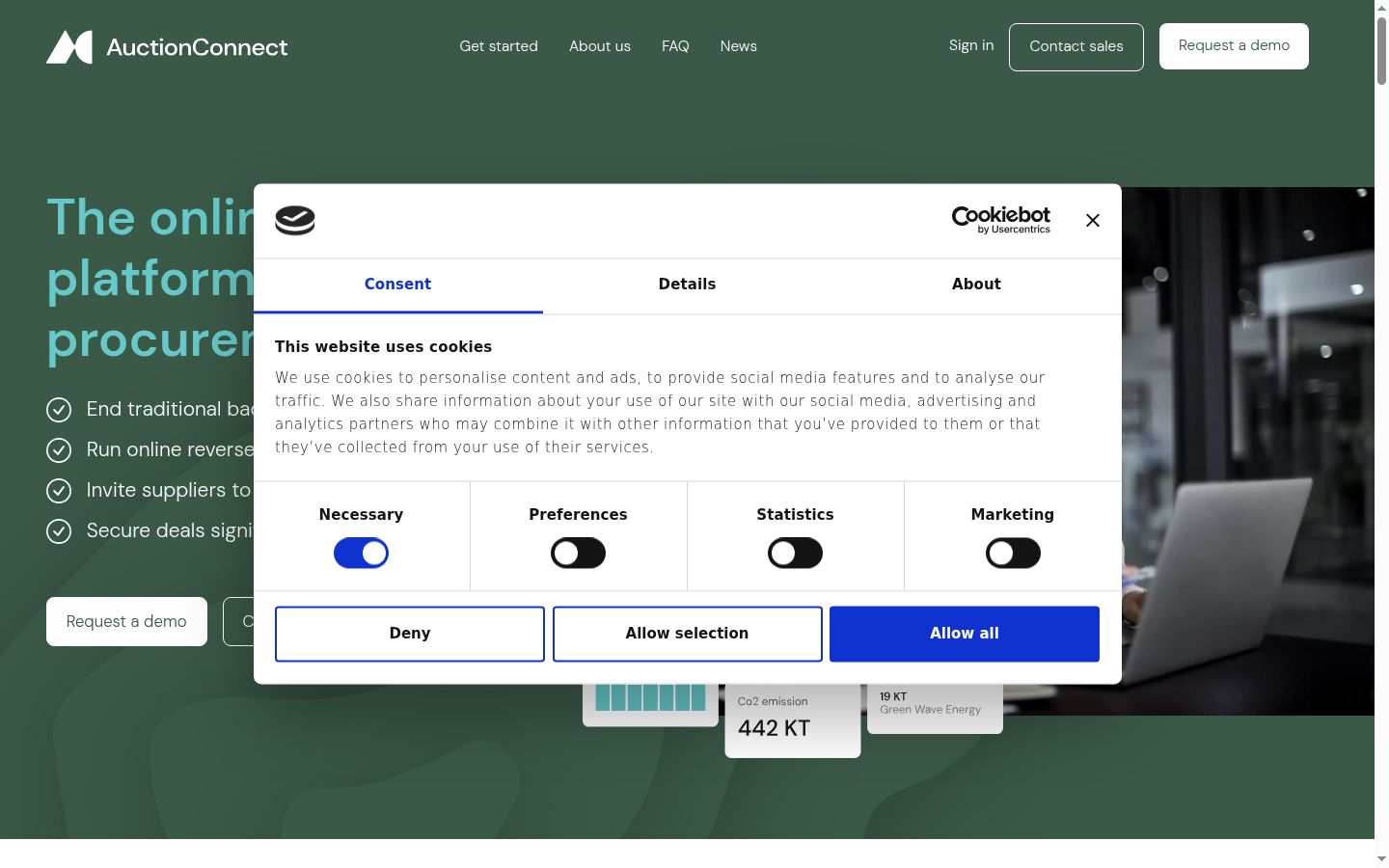1389x868 pixels.
Task: Switch to the Consent tab
Action: tap(397, 285)
